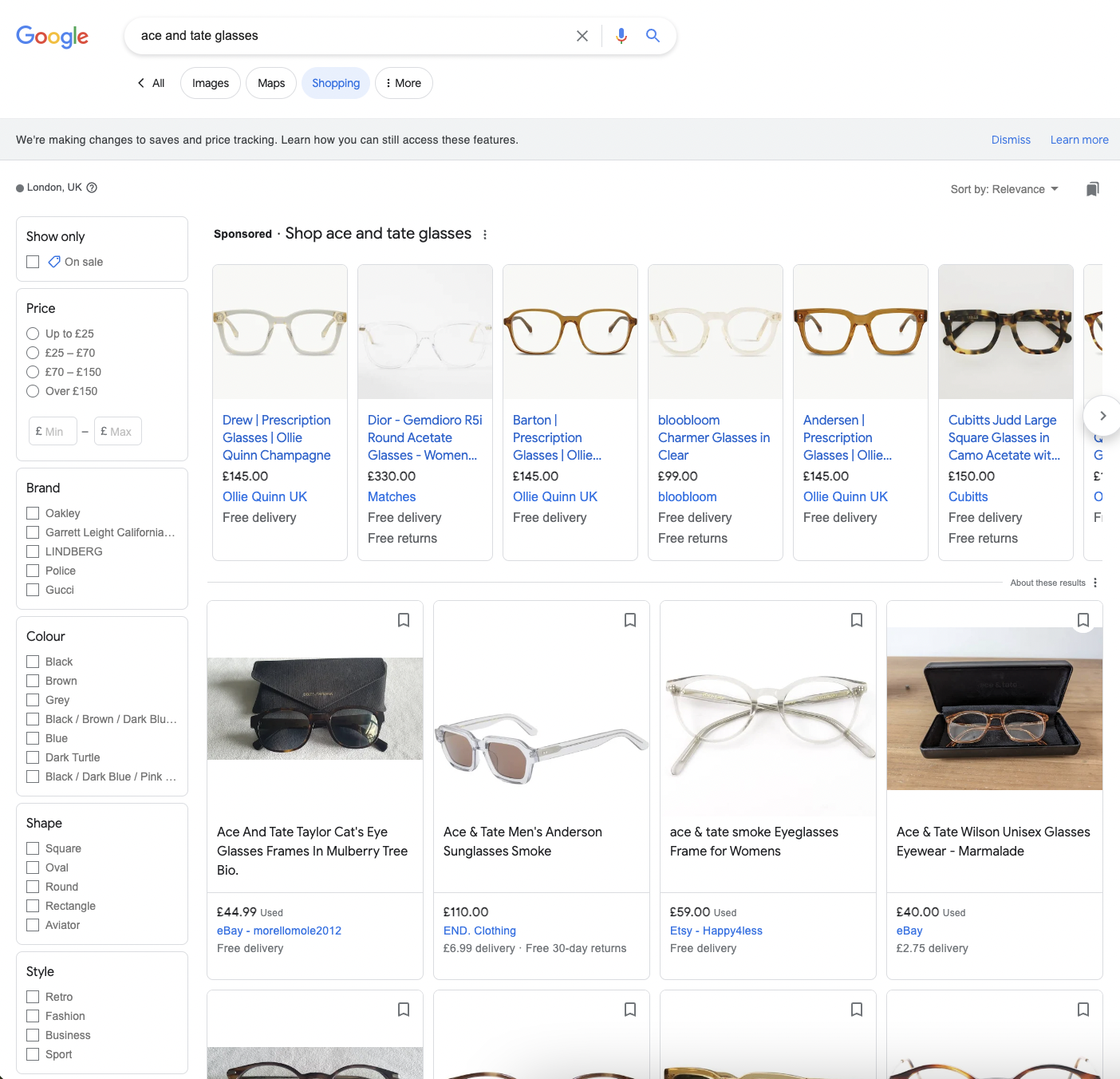
Task: Open the bloobloom Charmer Glasses listing
Action: (714, 437)
